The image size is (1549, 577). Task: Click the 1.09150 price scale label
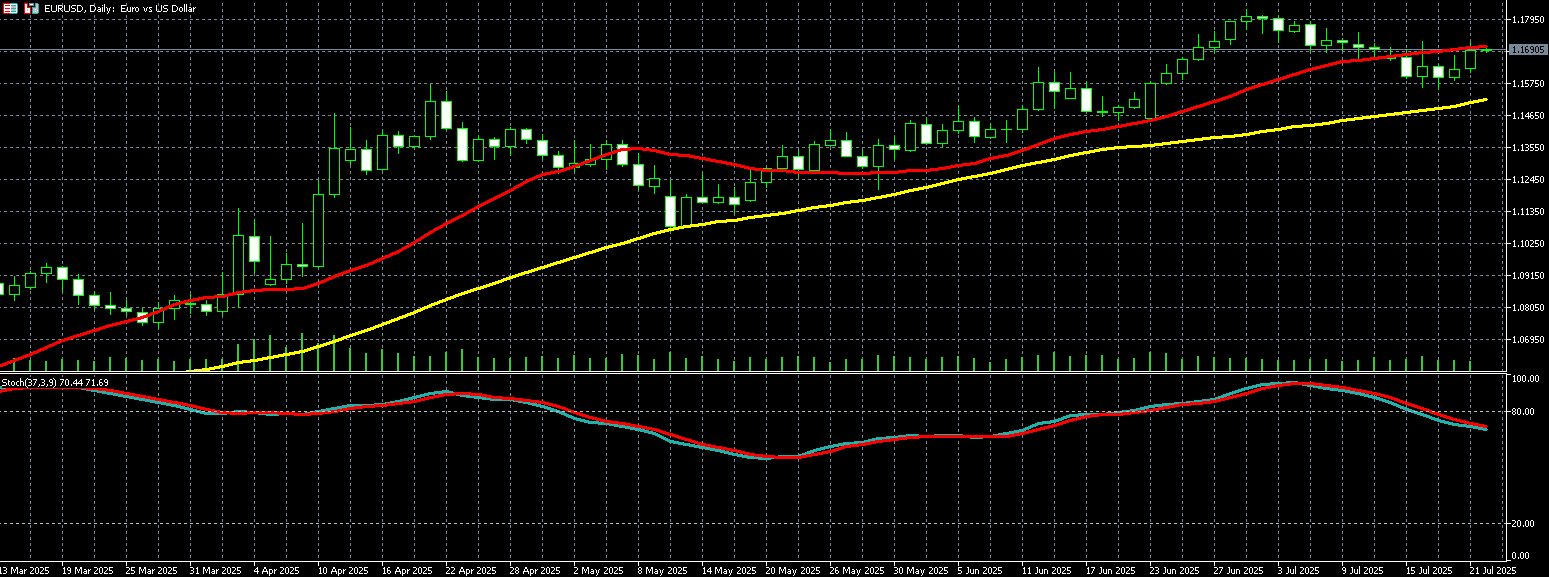(1527, 276)
